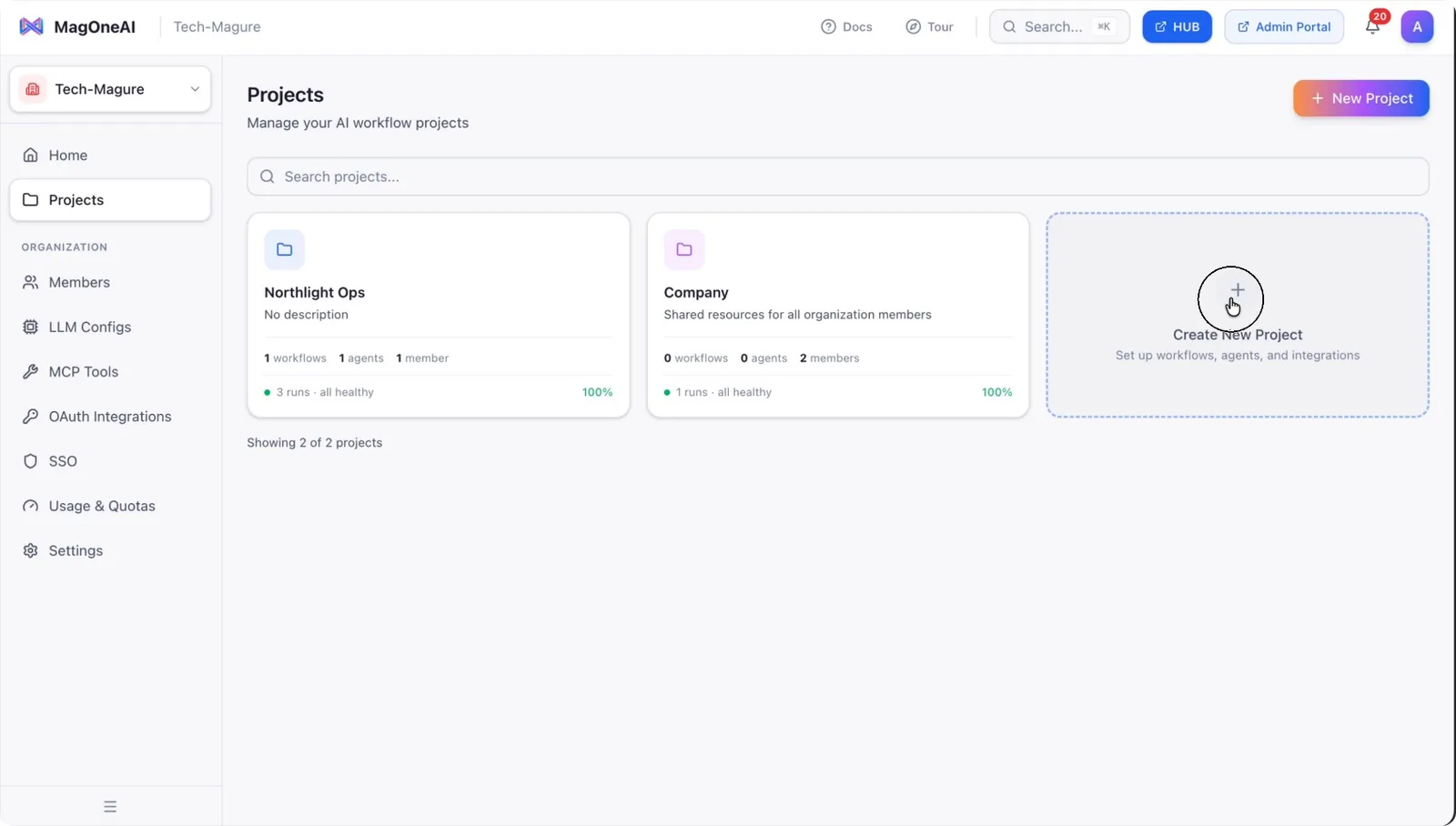The height and width of the screenshot is (826, 1456).
Task: Open the HUB button
Action: 1177,26
